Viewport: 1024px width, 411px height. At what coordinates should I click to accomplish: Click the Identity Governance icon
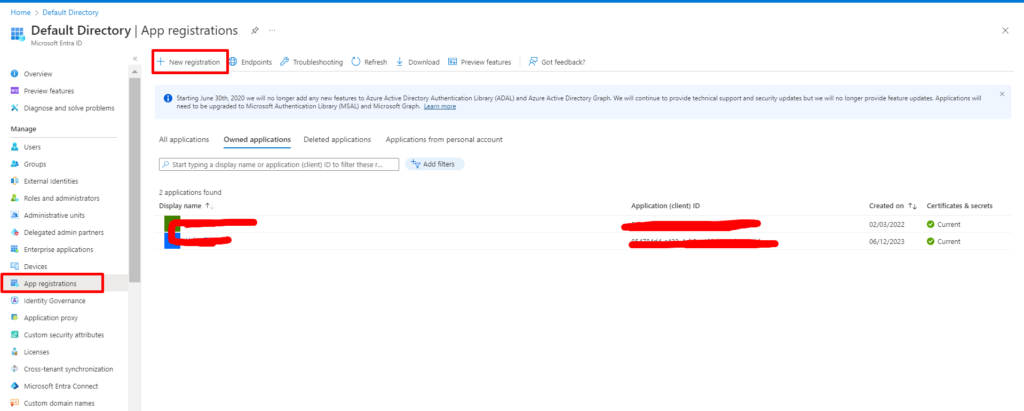(14, 301)
